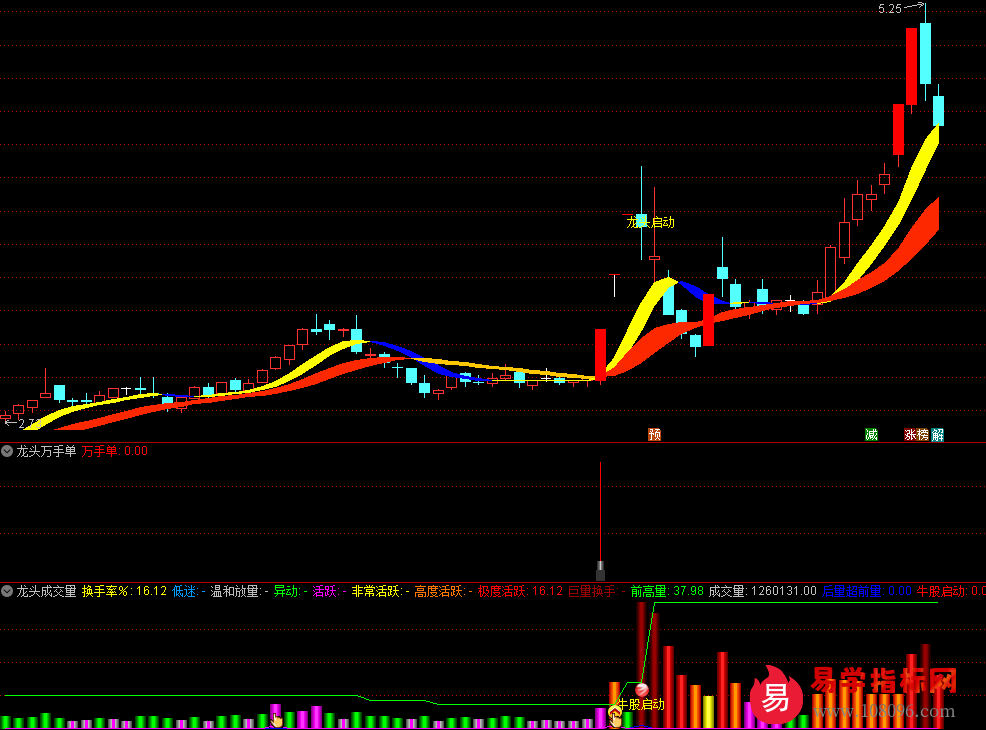Click the orange 预 marker icon
Screen dimensions: 986x730
tap(655, 434)
